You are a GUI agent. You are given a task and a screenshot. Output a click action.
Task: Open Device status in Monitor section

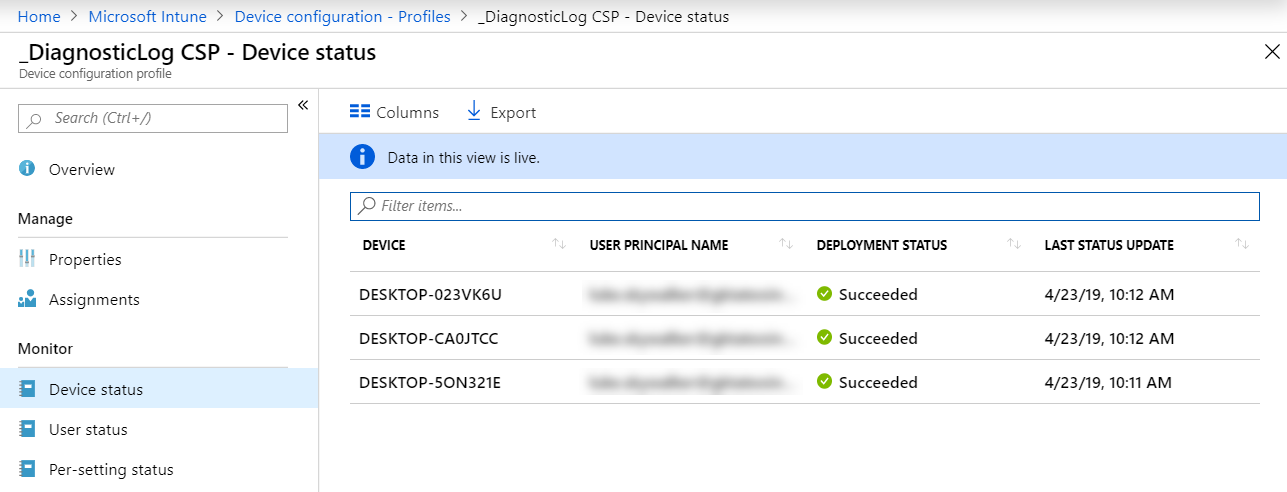click(96, 389)
